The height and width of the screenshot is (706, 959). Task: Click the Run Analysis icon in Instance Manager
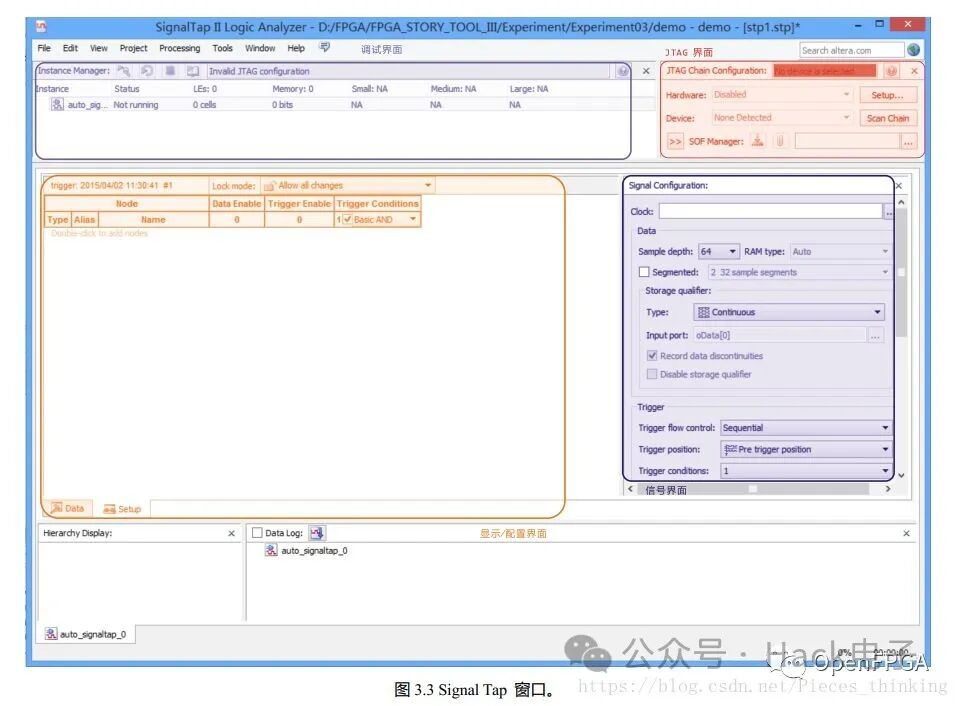pyautogui.click(x=124, y=71)
